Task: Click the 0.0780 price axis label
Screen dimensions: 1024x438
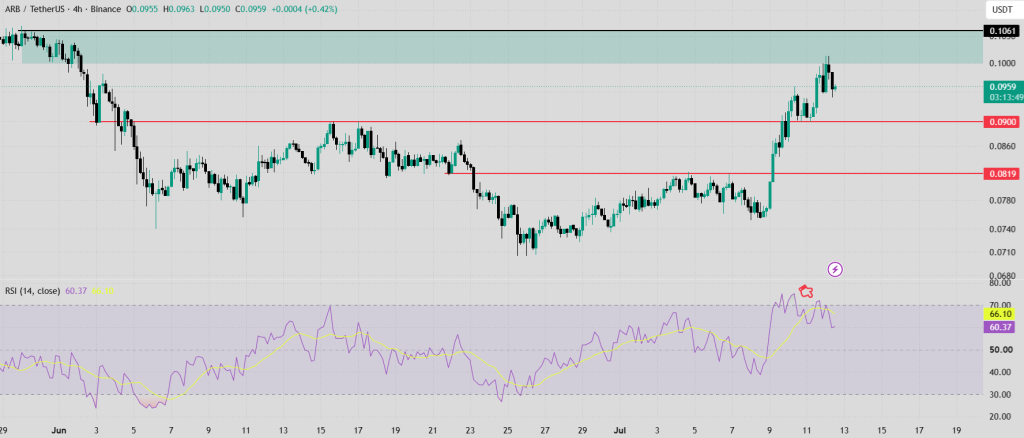Action: point(1002,200)
